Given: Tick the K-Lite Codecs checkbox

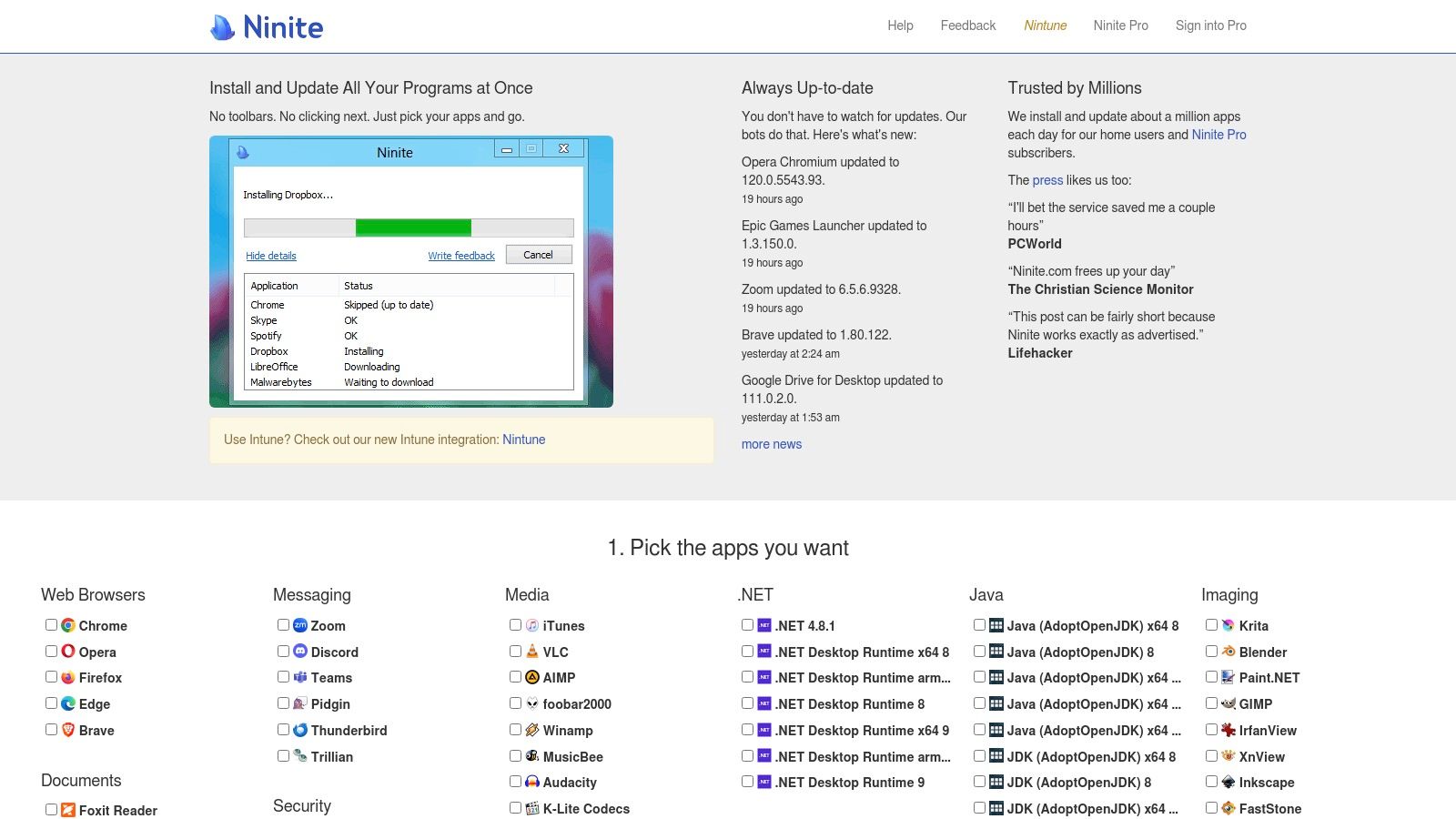Looking at the screenshot, I should point(515,807).
